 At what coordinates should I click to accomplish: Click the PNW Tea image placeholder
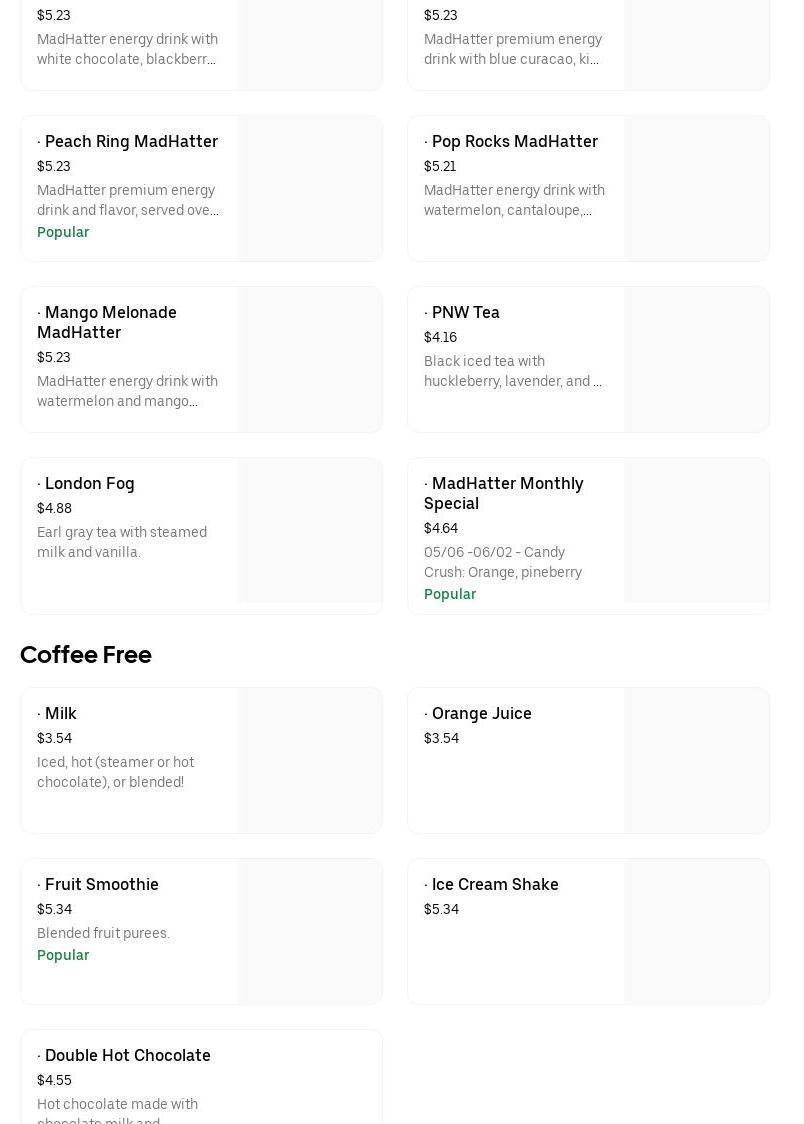click(x=696, y=360)
